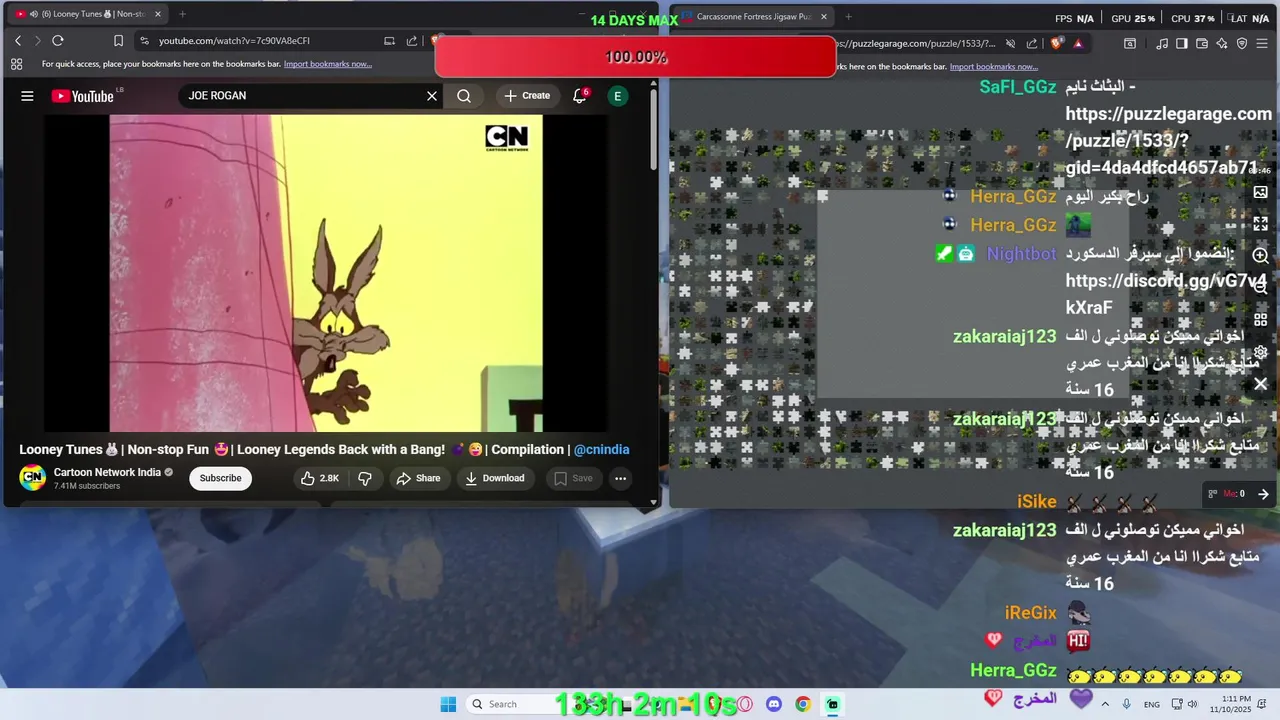Open a new tab in YouTube window

(x=182, y=14)
